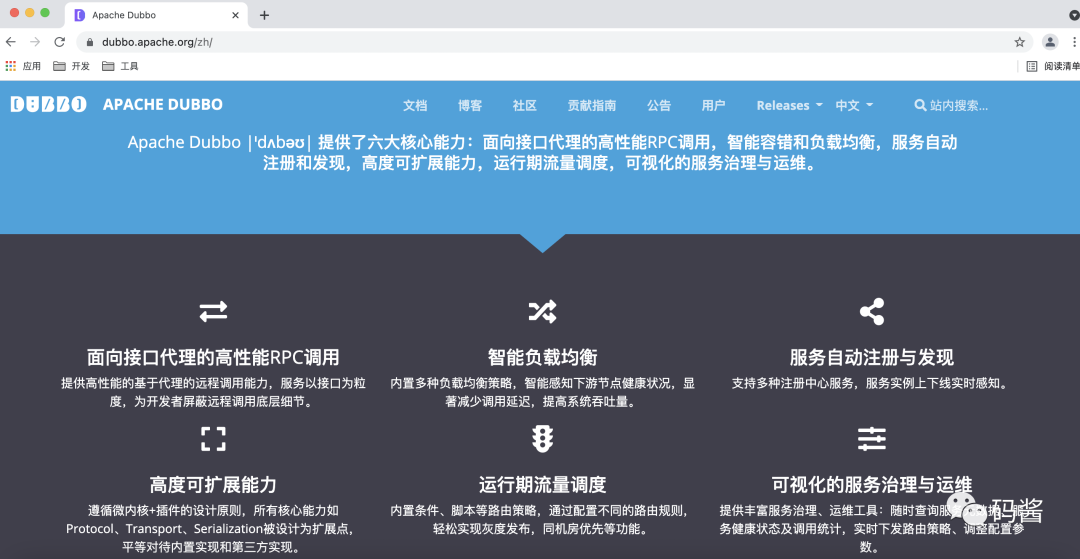The height and width of the screenshot is (559, 1080).
Task: Open the 工具 bookmarks folder
Action: pyautogui.click(x=121, y=66)
